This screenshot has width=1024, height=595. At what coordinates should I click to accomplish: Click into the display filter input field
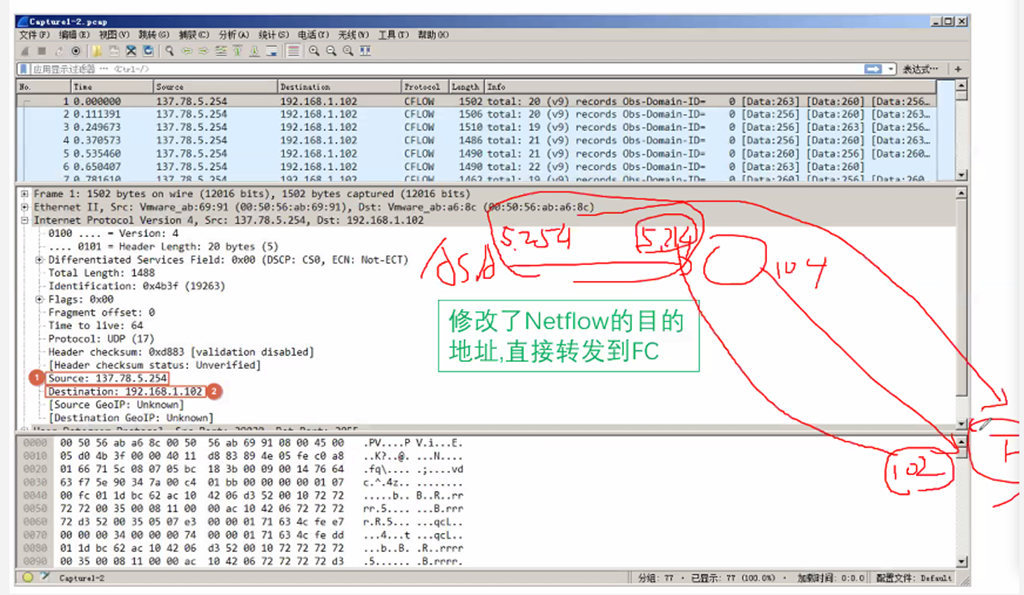(x=446, y=69)
